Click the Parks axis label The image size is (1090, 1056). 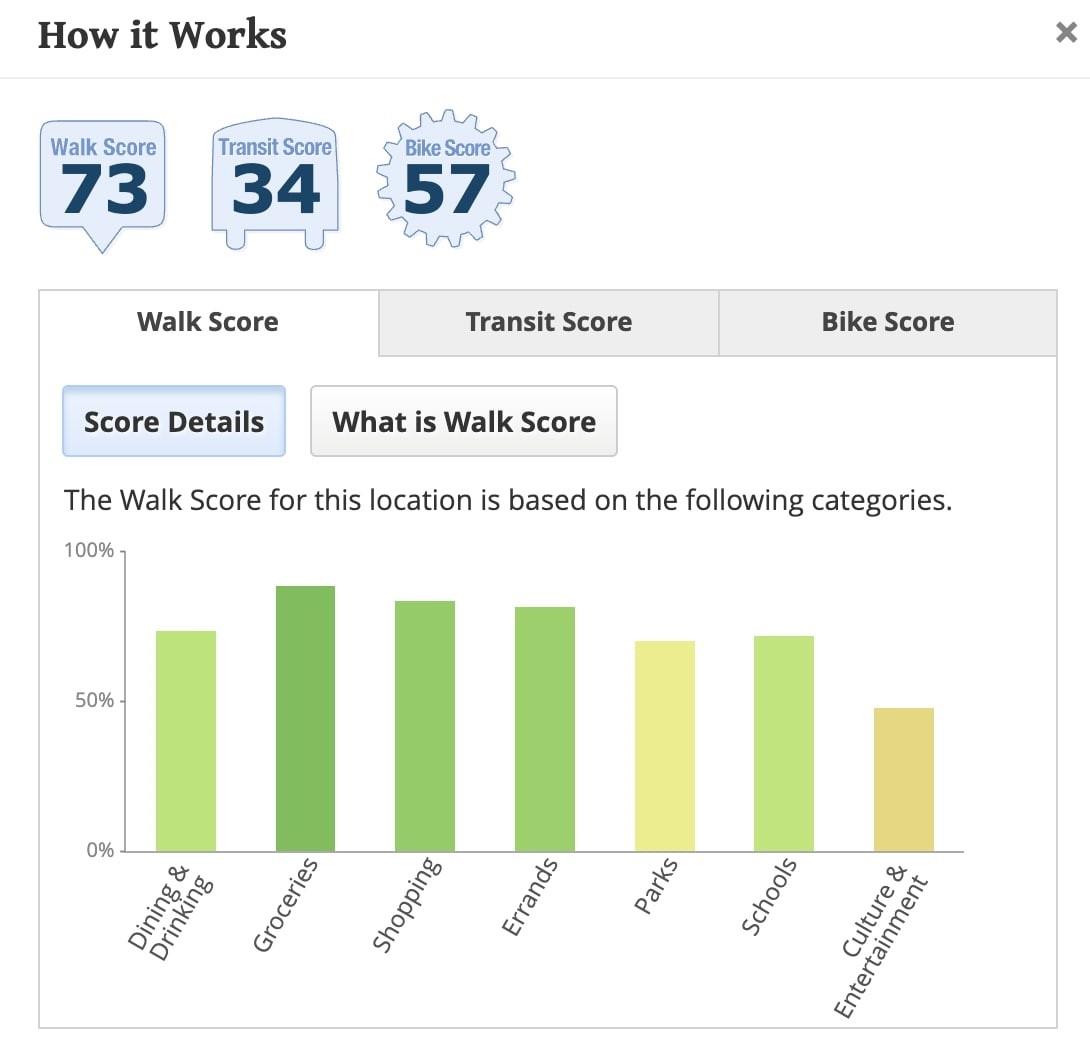point(656,886)
